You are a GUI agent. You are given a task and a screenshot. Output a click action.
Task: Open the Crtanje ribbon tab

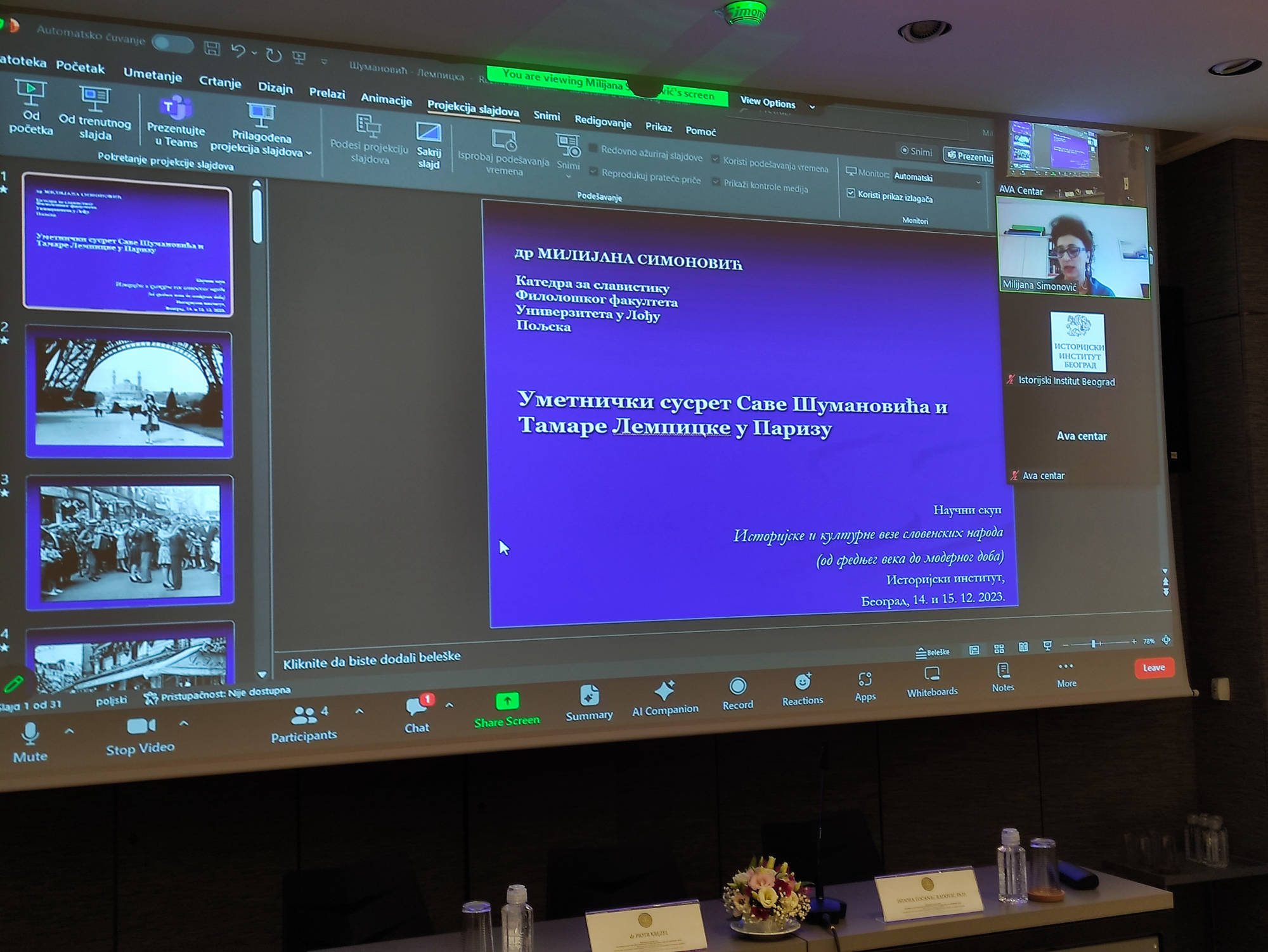(220, 82)
